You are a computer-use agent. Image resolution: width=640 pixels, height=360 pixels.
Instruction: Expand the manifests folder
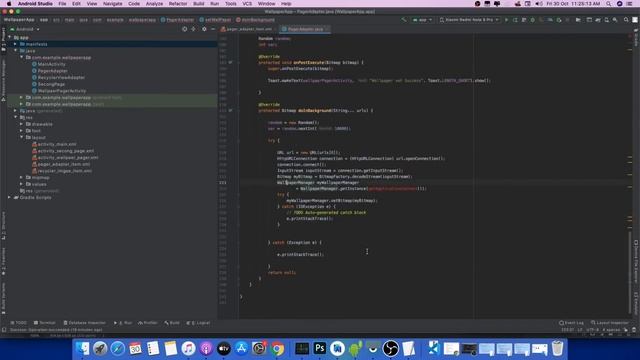[16, 44]
